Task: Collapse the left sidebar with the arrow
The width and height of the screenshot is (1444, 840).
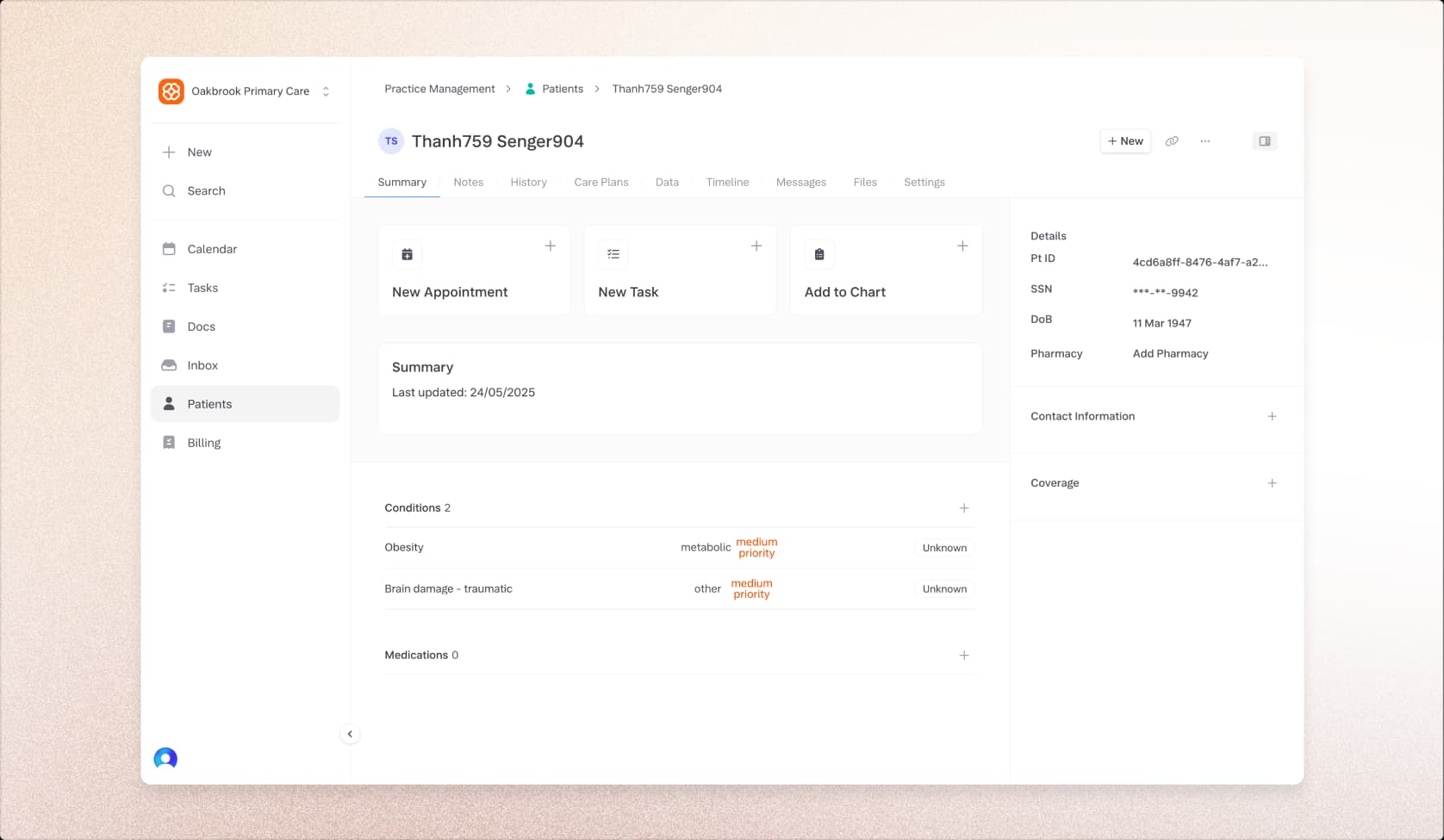Action: point(350,734)
